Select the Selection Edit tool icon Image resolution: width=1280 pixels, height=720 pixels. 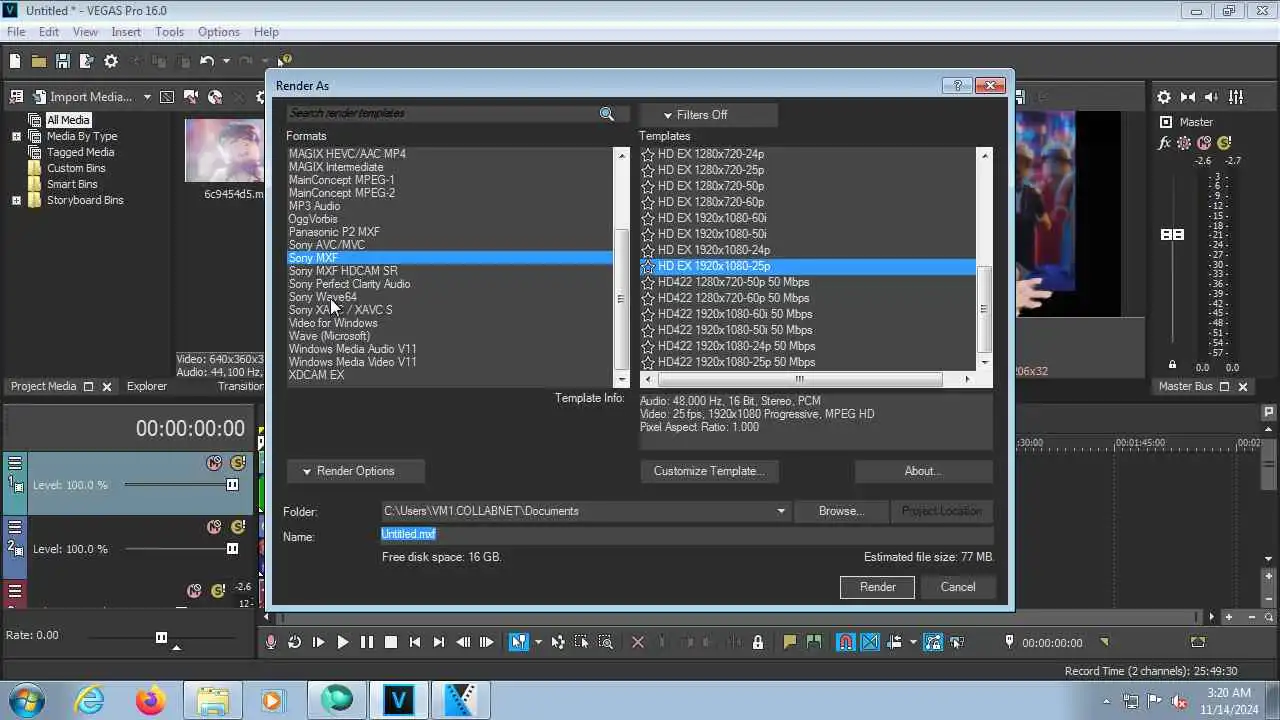582,642
